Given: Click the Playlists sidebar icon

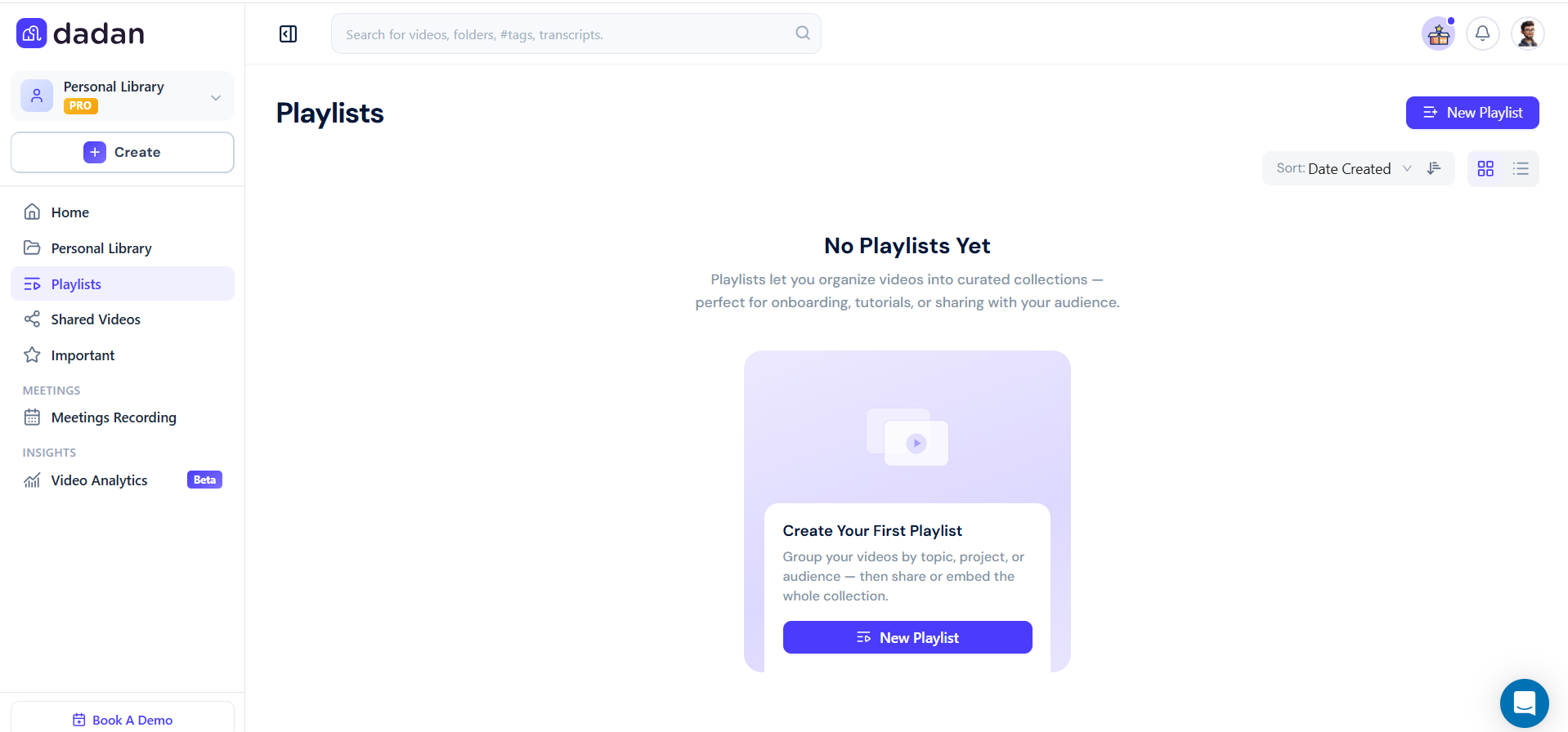Looking at the screenshot, I should (x=32, y=284).
